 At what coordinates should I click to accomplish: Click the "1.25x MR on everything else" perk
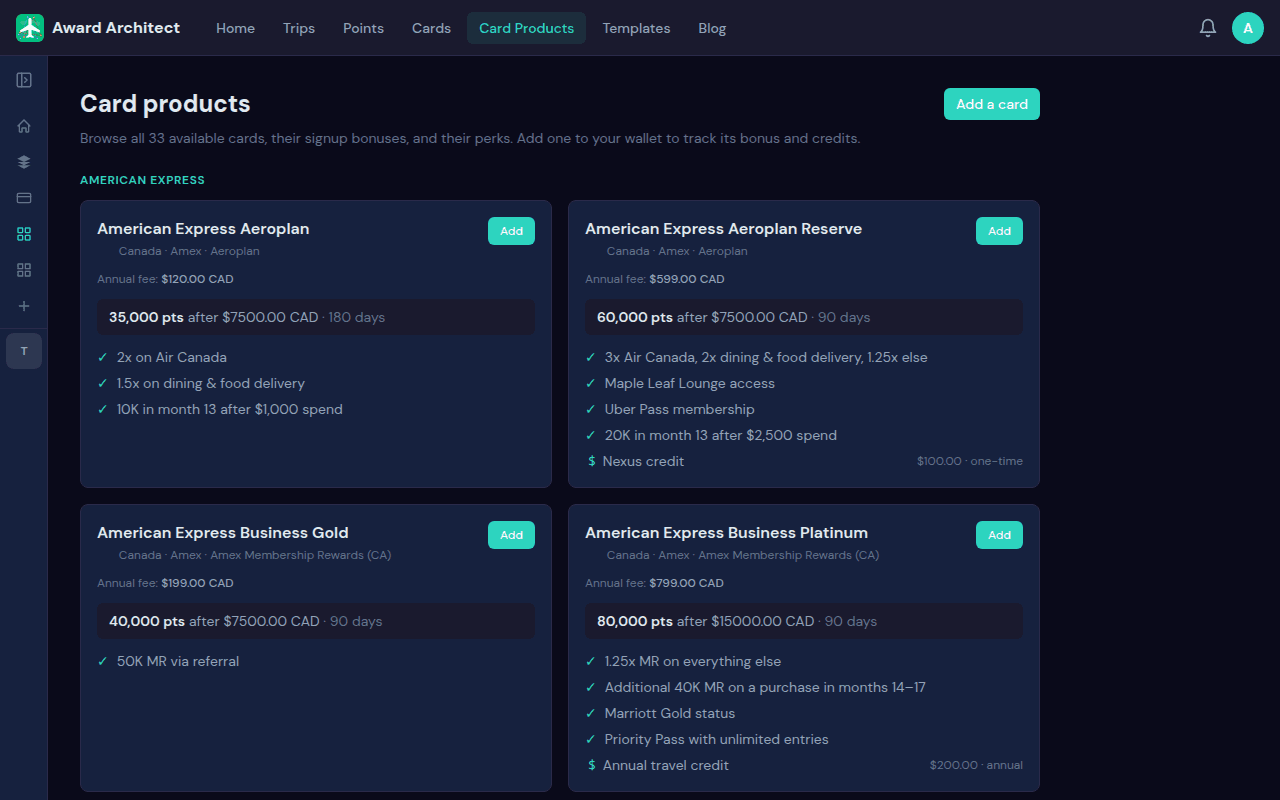[693, 661]
